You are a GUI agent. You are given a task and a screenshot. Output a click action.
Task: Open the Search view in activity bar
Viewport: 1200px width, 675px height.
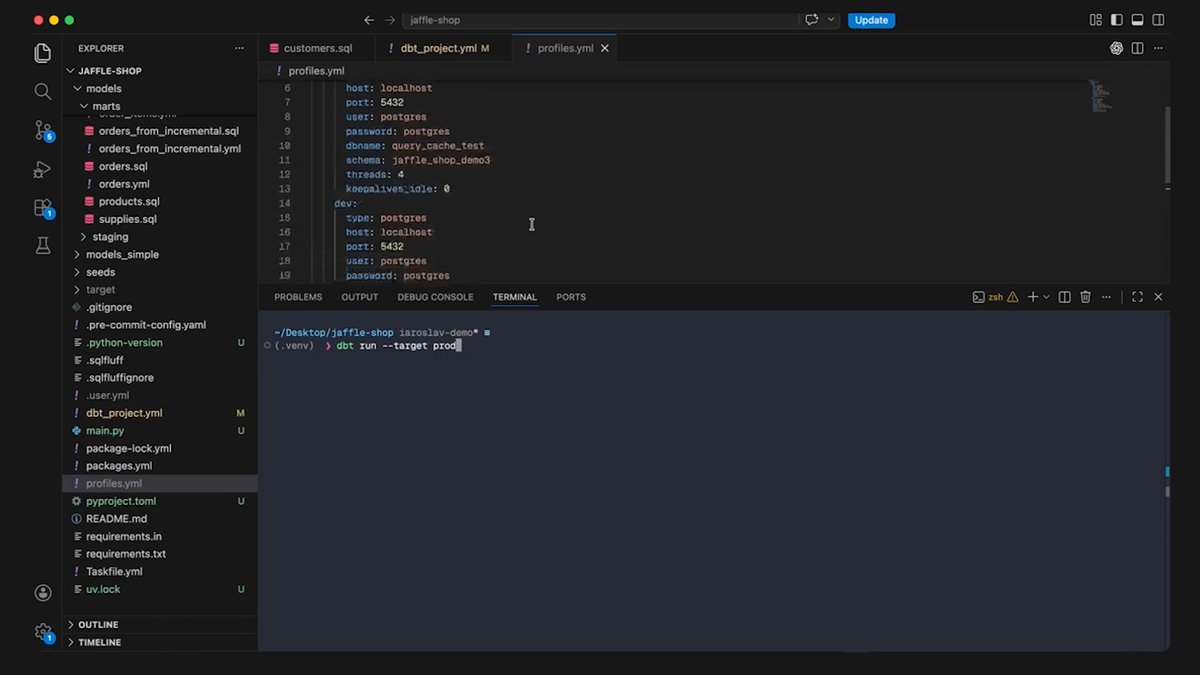click(42, 91)
